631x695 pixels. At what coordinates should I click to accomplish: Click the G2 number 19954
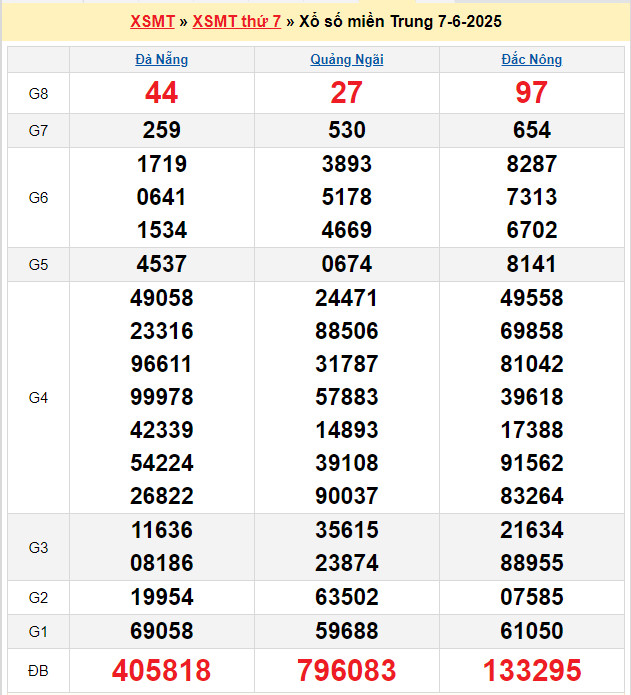coord(162,597)
